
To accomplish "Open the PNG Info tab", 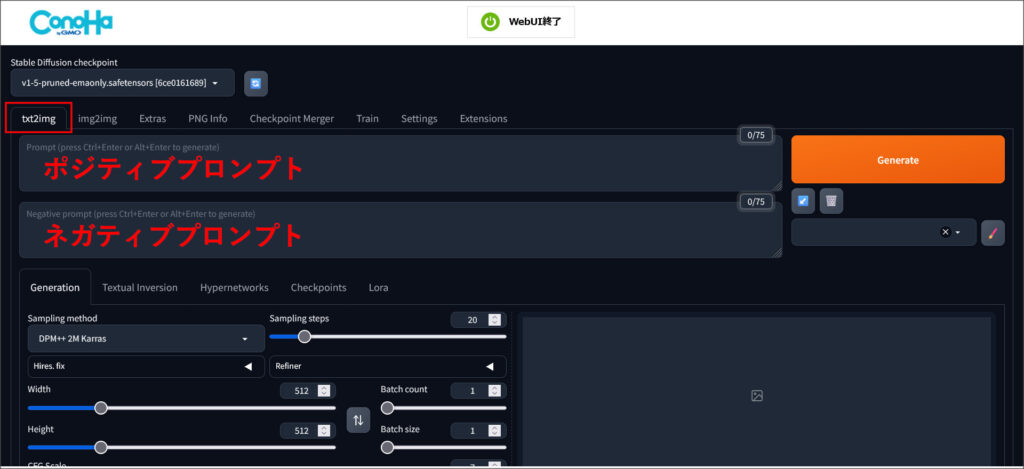I will point(208,119).
